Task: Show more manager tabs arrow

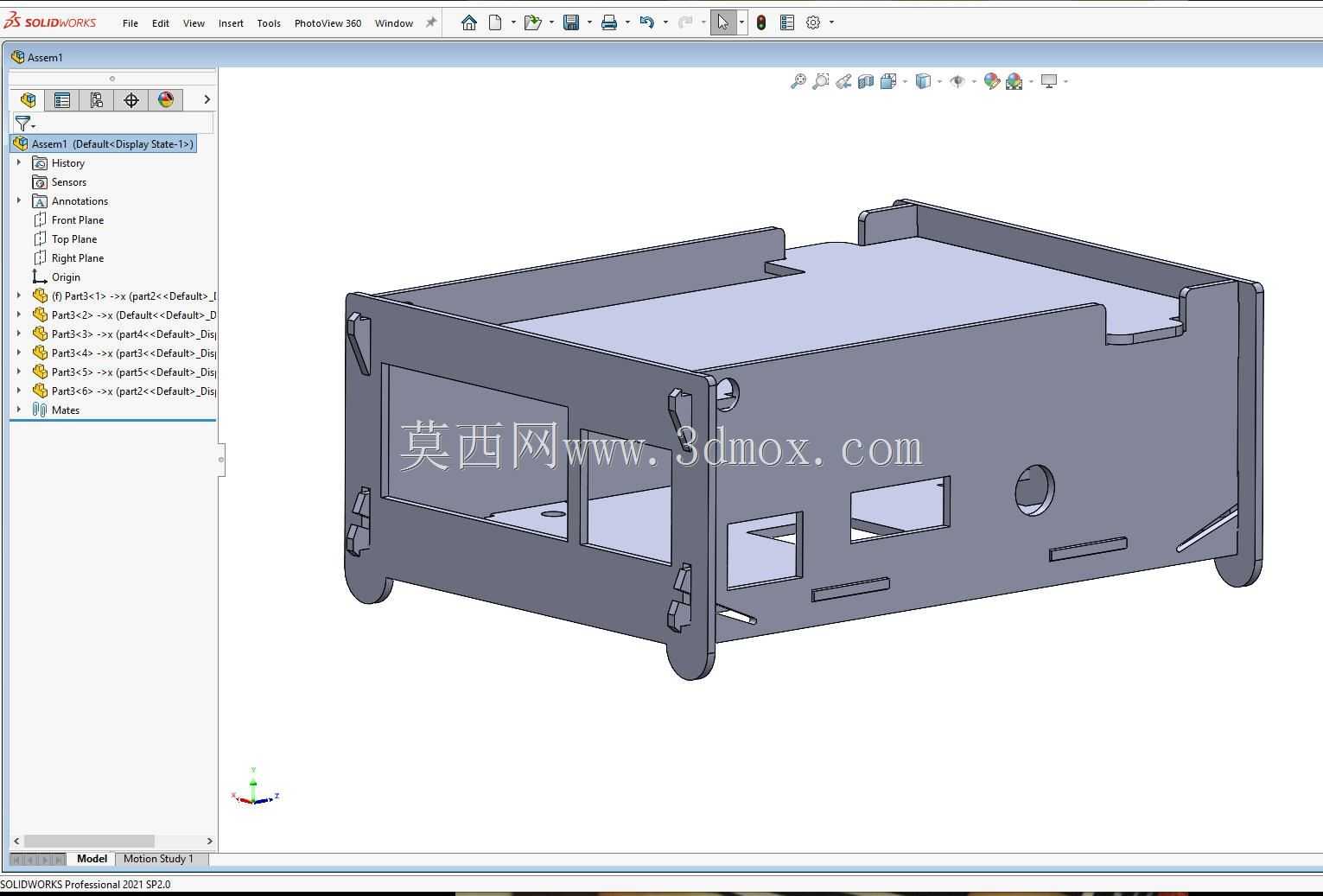Action: tap(207, 99)
